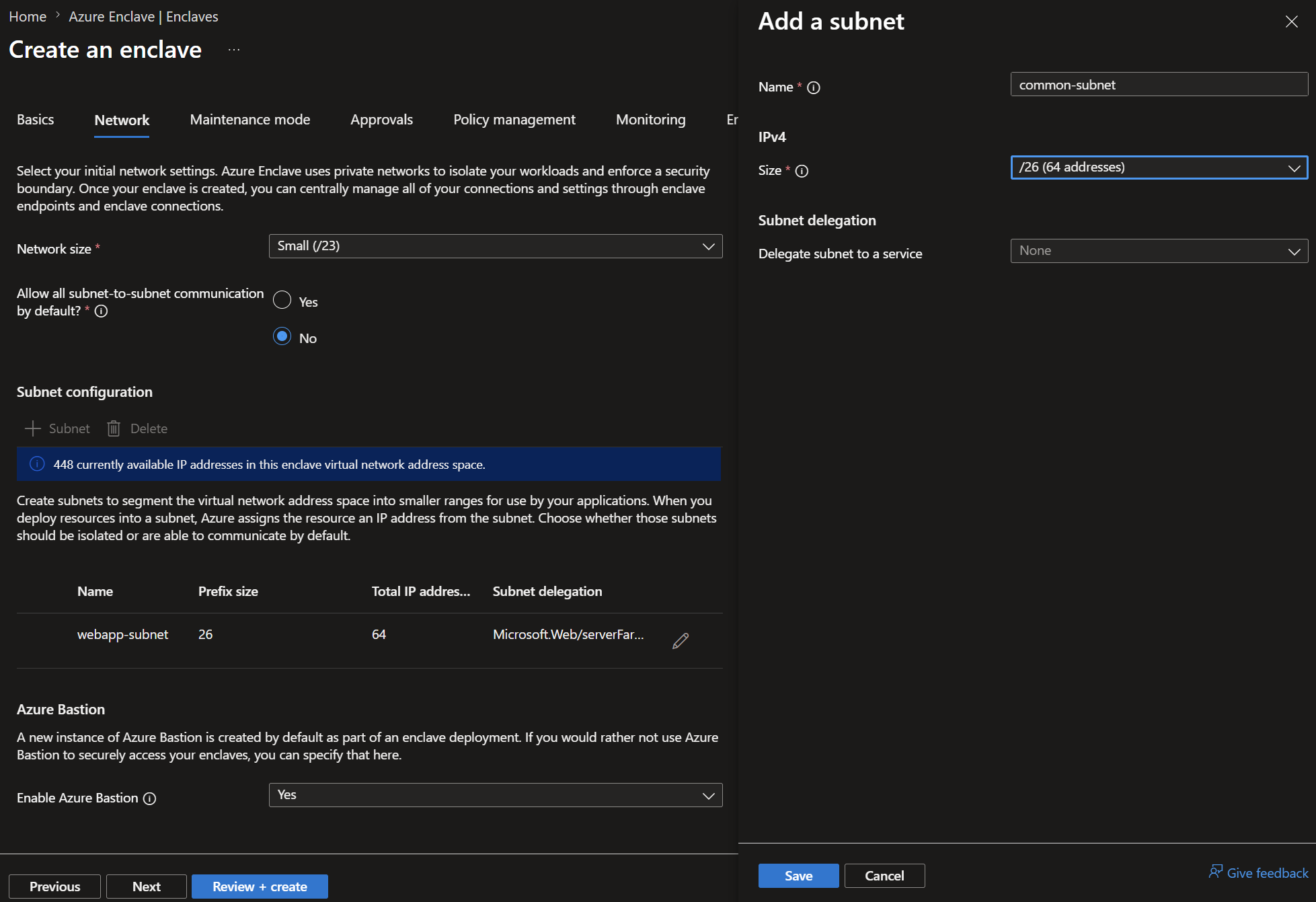The width and height of the screenshot is (1316, 902).
Task: Click the Give feedback link
Action: 1268,873
